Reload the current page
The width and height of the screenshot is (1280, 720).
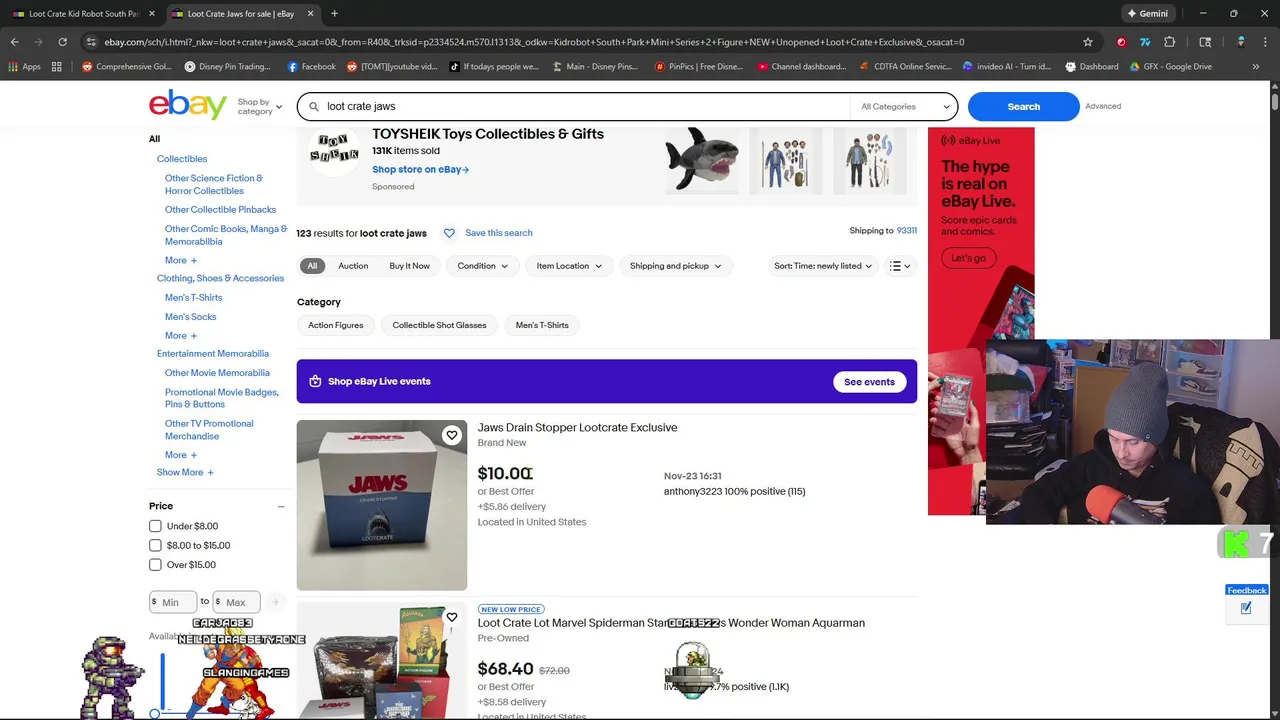pos(62,42)
